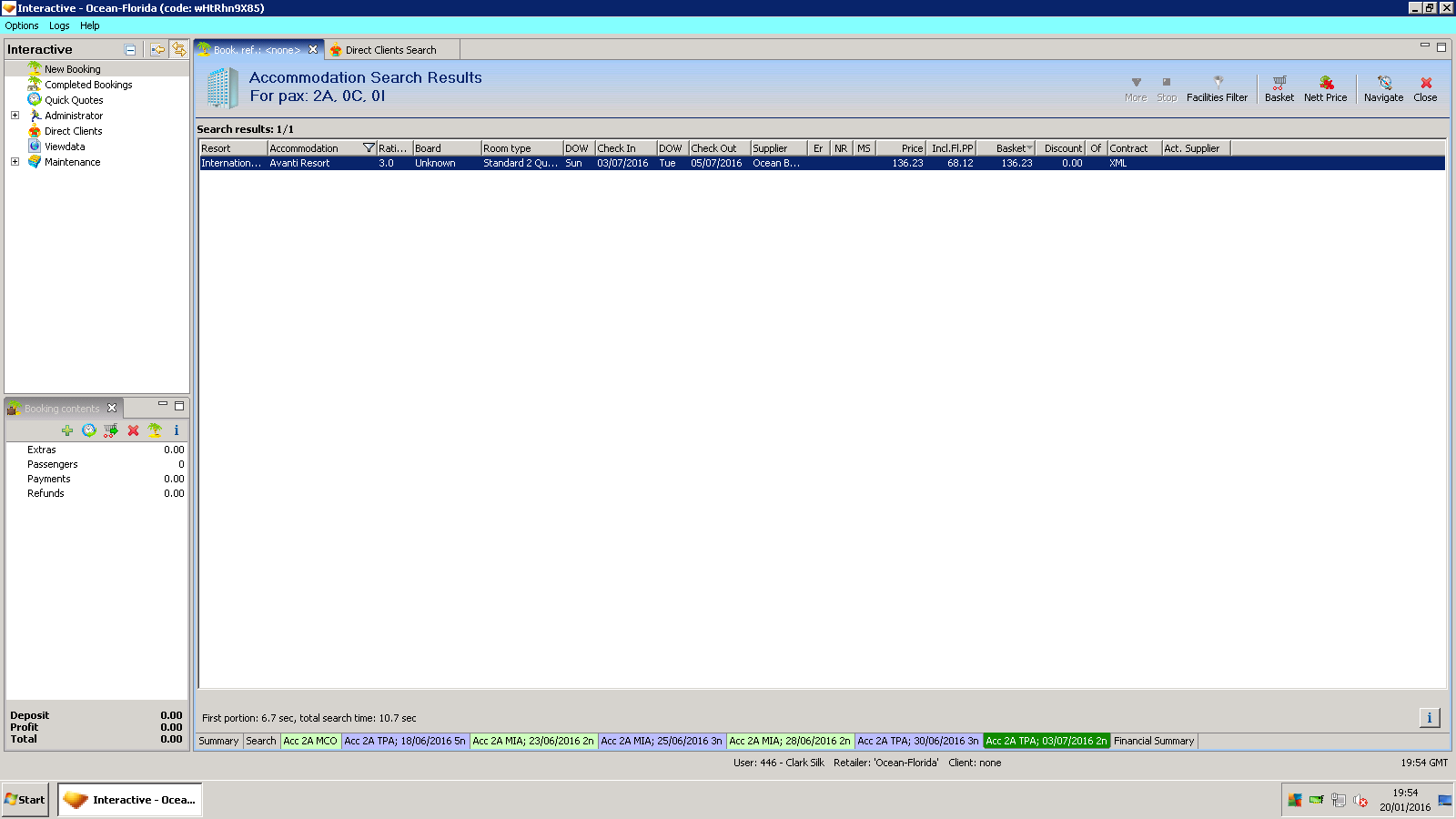Open Acc 2A TPA 30/06/2016 3n tab

click(918, 741)
